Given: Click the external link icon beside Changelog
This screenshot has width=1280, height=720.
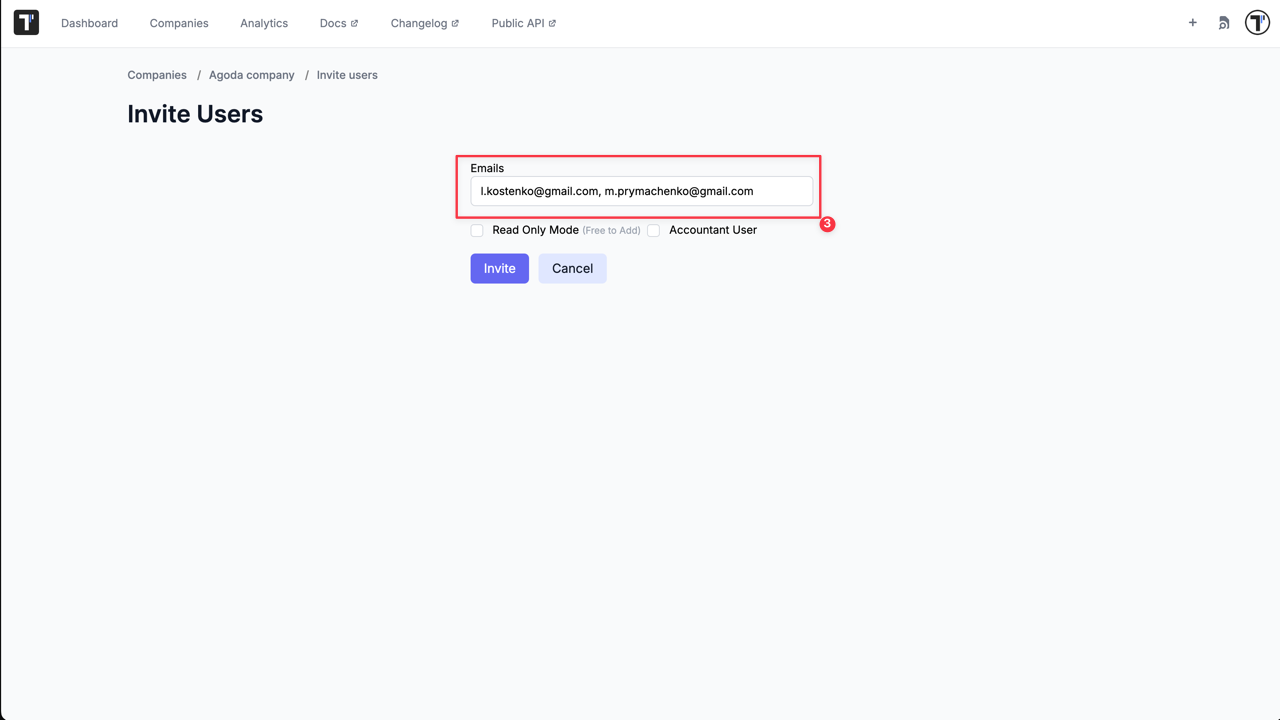Looking at the screenshot, I should click(456, 21).
